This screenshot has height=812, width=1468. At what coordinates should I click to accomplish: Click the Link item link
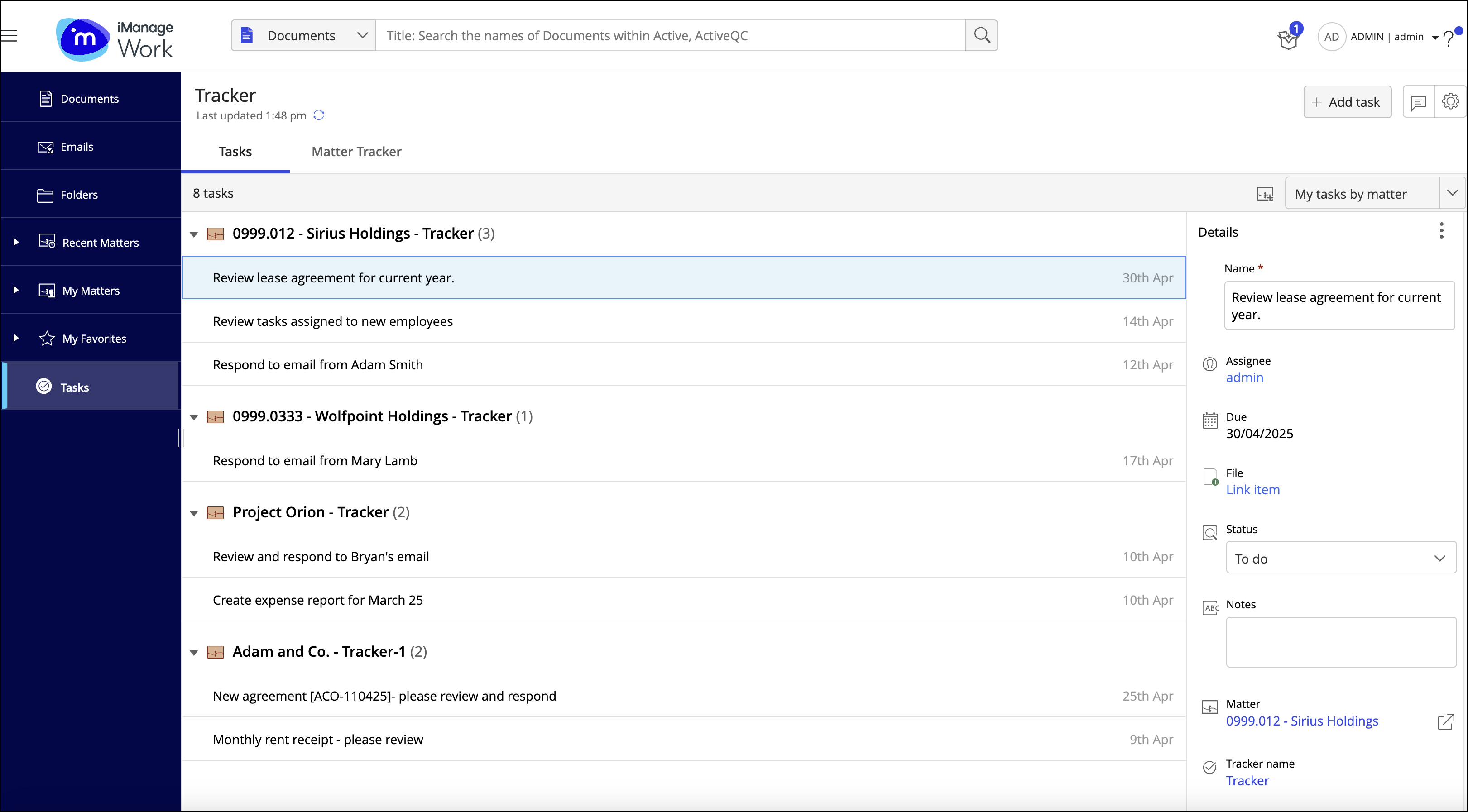point(1252,490)
